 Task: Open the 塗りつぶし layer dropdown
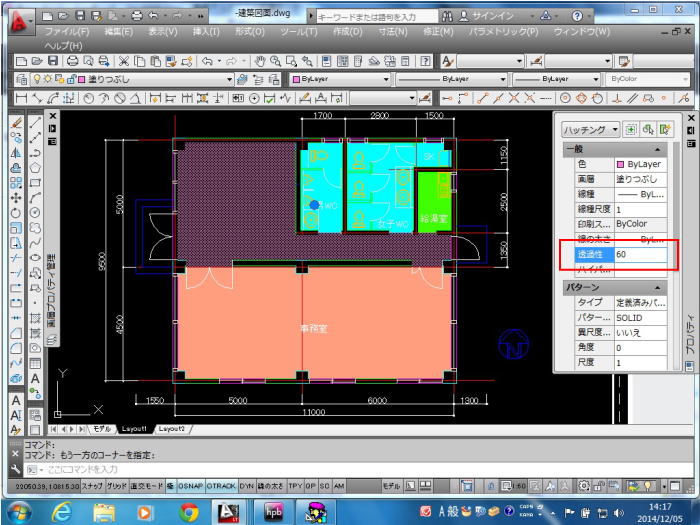coord(229,80)
